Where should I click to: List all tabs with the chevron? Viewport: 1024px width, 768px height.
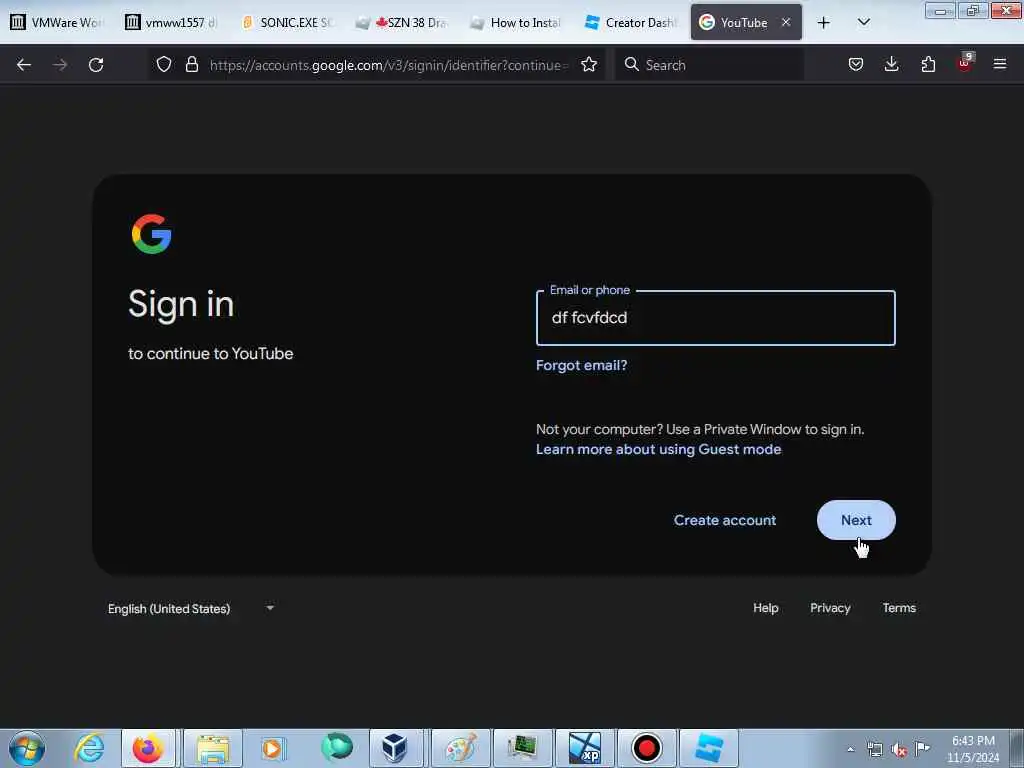[x=863, y=22]
